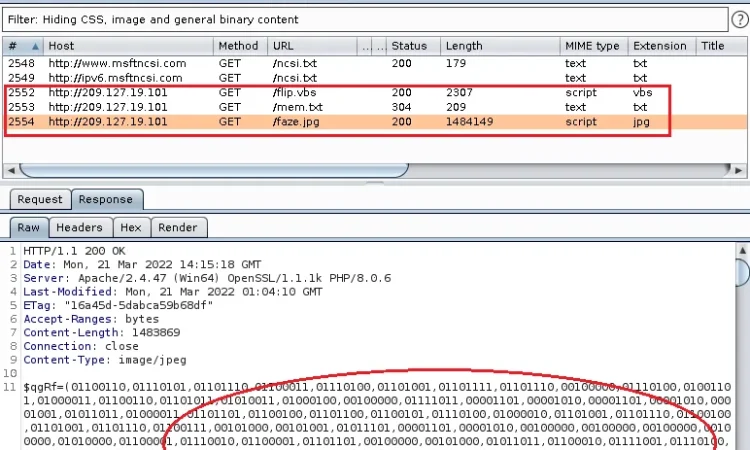Sort by the Host column header
This screenshot has width=750, height=450.
[x=128, y=46]
